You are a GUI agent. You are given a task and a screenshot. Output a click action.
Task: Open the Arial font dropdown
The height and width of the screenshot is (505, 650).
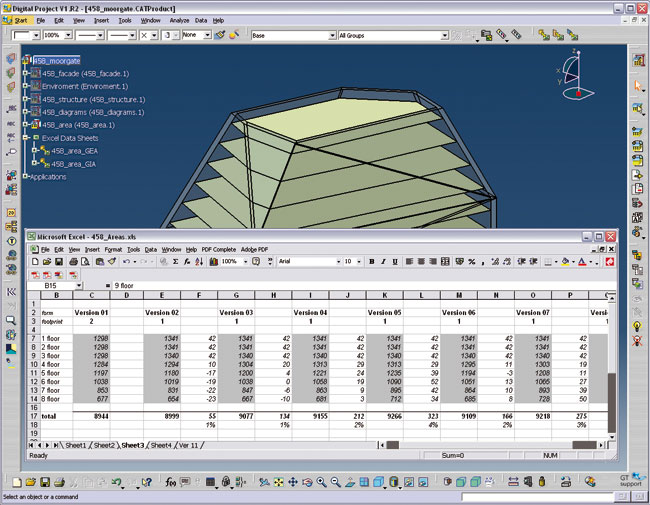(x=338, y=261)
